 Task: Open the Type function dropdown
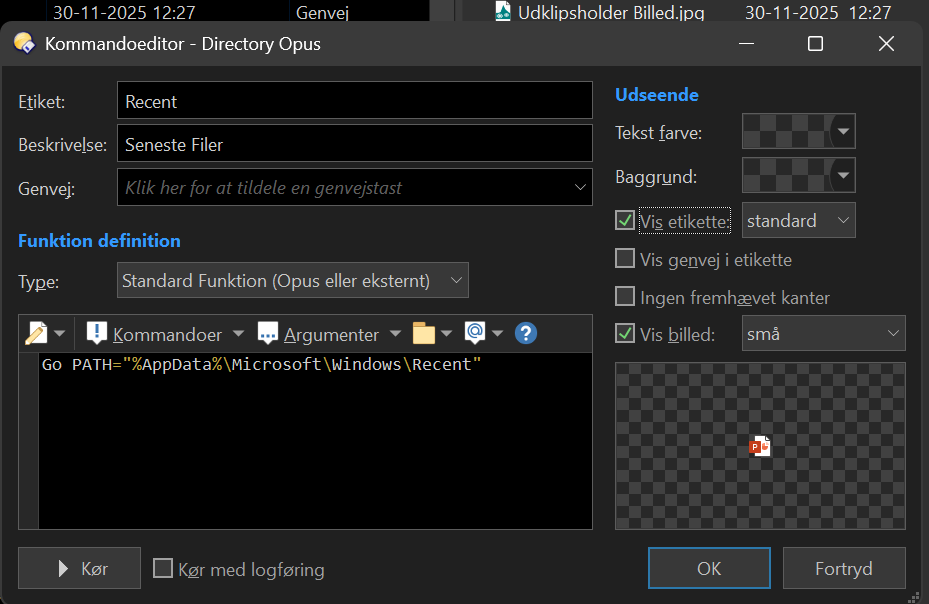pyautogui.click(x=292, y=281)
